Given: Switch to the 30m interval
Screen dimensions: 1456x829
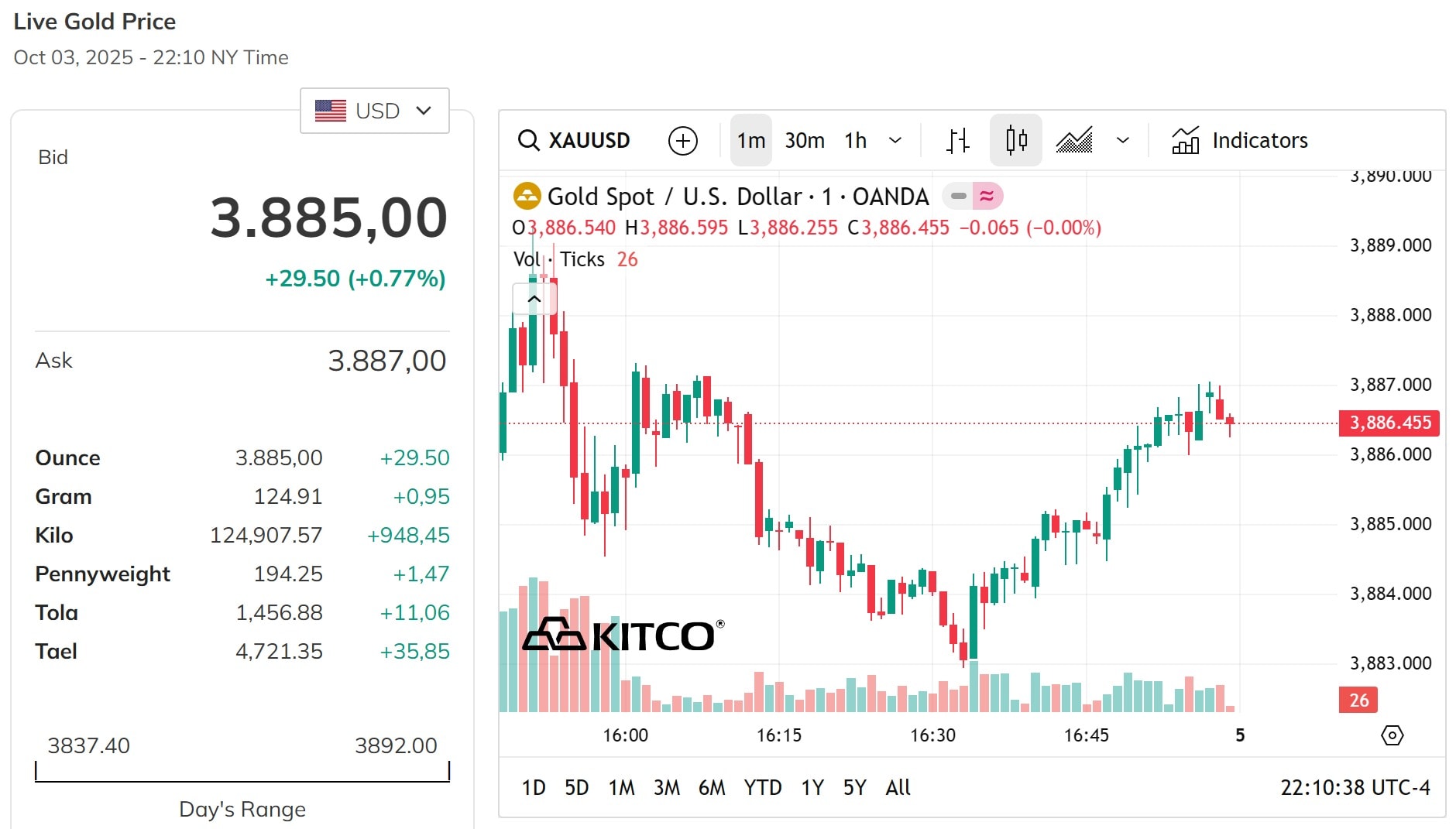Looking at the screenshot, I should [805, 141].
